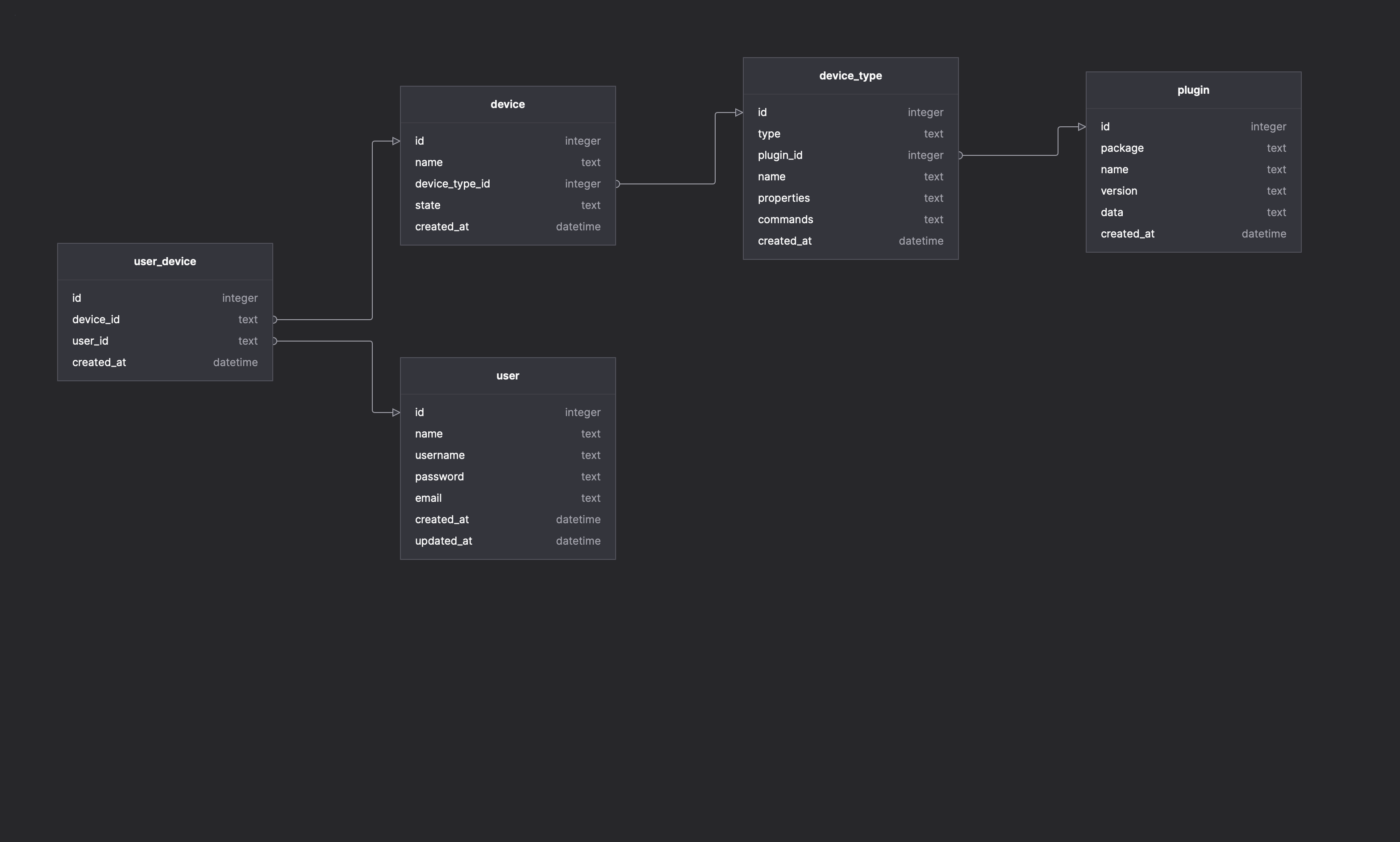This screenshot has height=842, width=1400.
Task: Click the connector circle at user_device user_id
Action: coord(275,341)
